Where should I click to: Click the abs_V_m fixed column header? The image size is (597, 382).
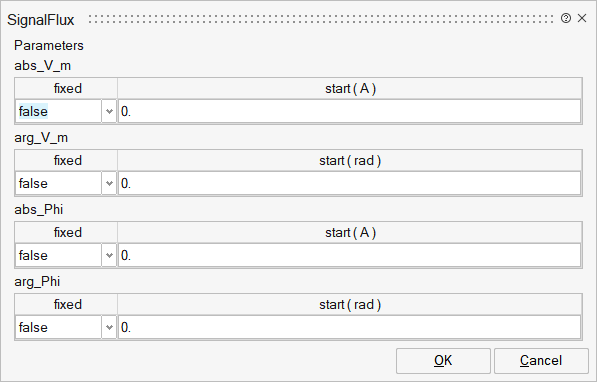66,89
